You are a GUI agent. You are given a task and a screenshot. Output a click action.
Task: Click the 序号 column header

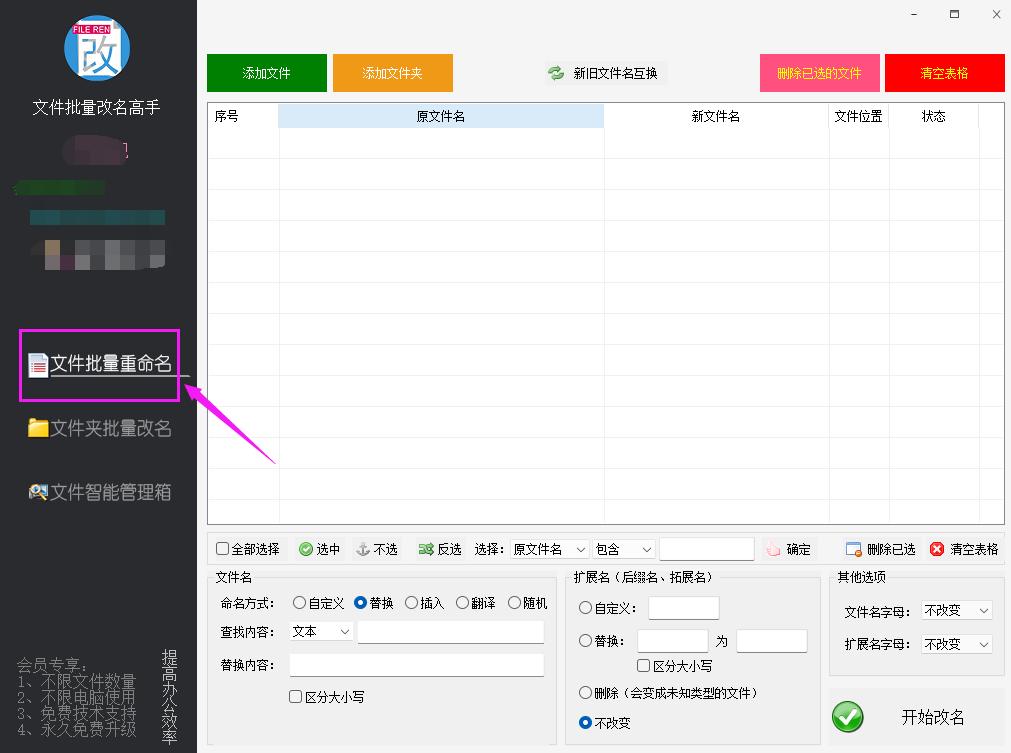[243, 116]
